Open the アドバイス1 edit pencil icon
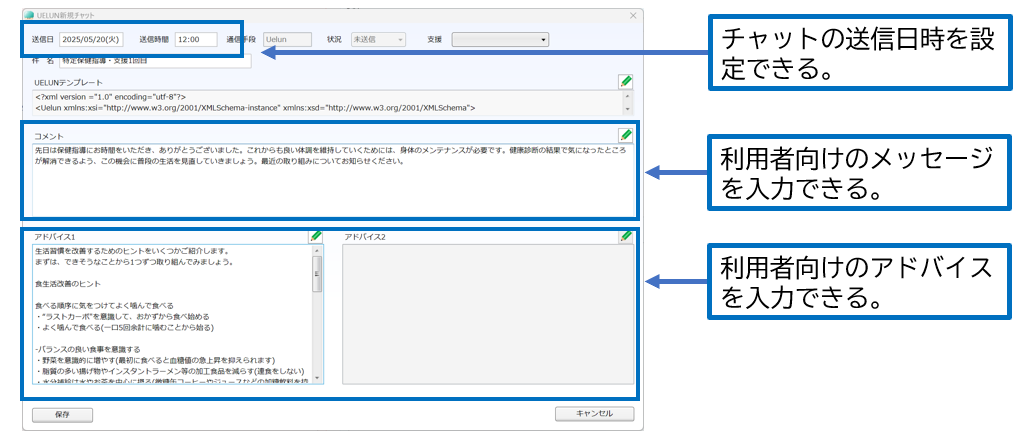This screenshot has width=1036, height=432. [x=316, y=237]
